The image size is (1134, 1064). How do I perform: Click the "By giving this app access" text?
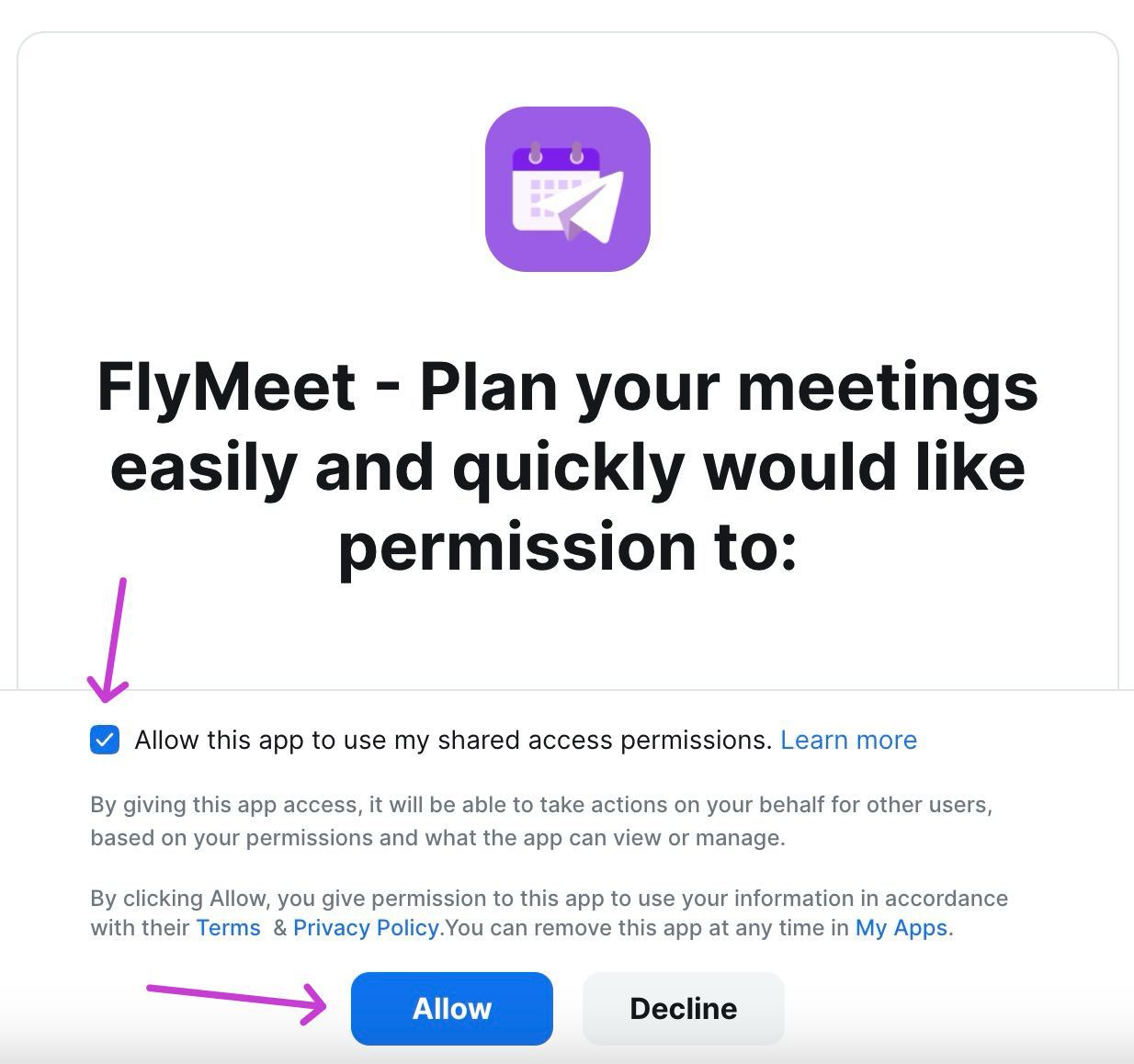coord(540,805)
